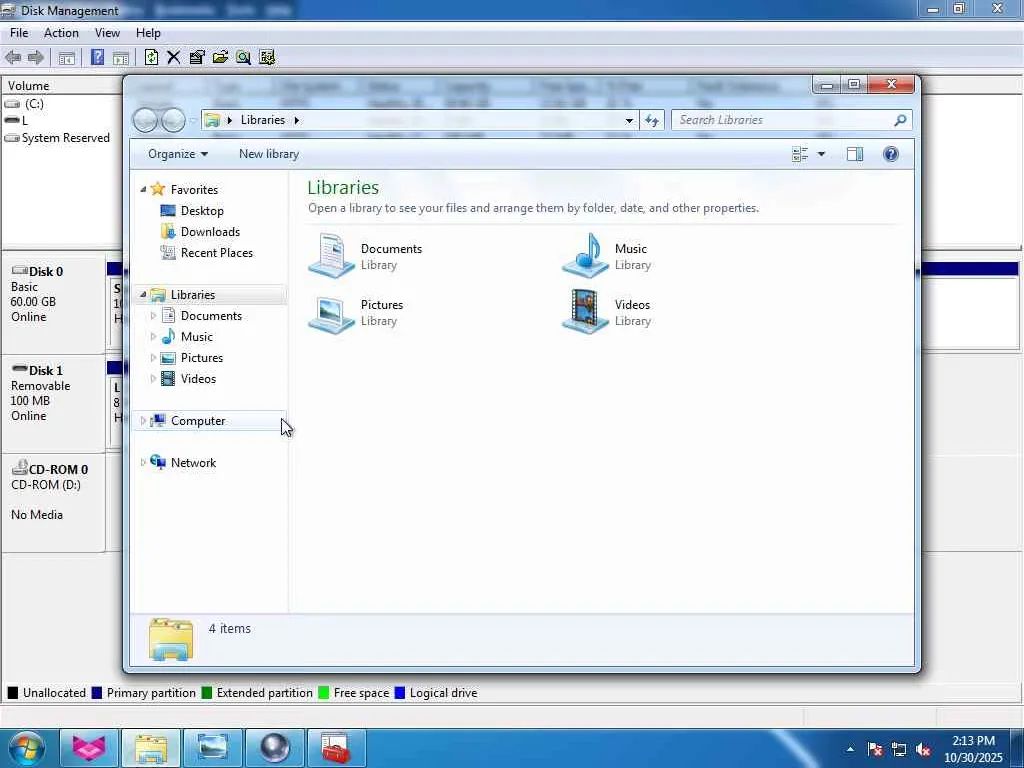Click the change view icon in Explorer
The height and width of the screenshot is (768, 1024).
coord(800,154)
